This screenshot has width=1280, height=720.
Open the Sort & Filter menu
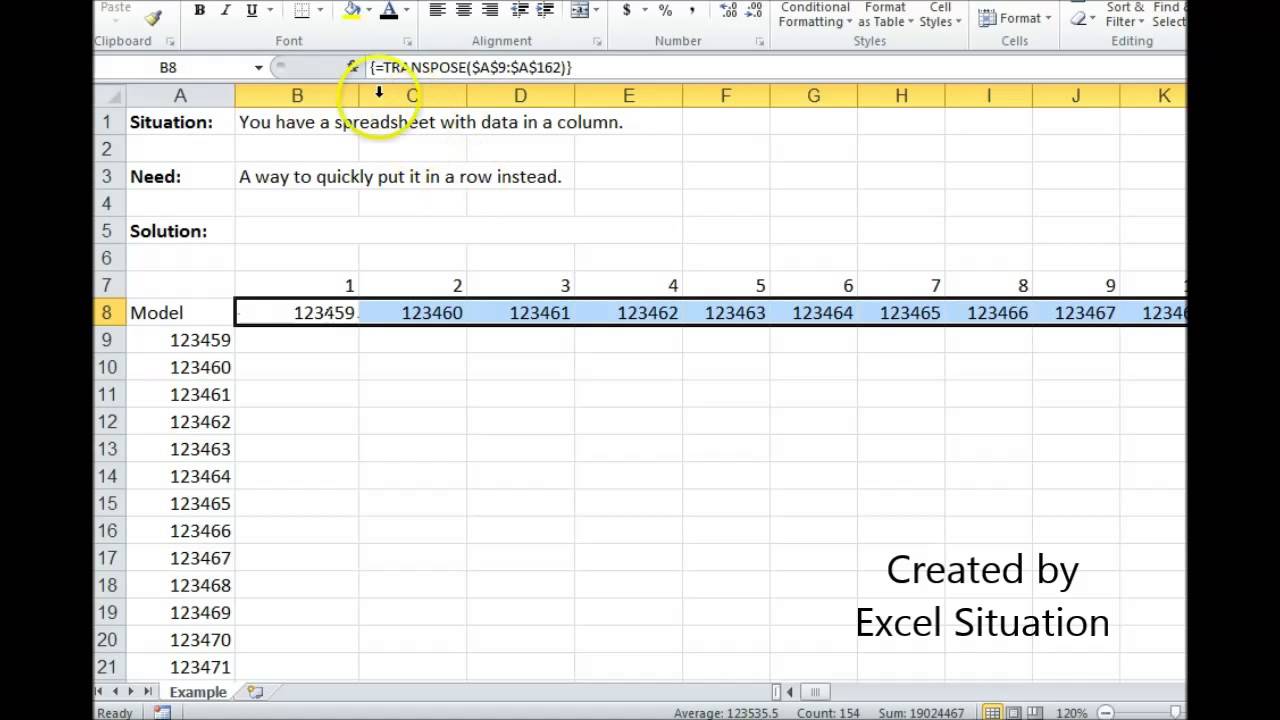tap(1125, 14)
